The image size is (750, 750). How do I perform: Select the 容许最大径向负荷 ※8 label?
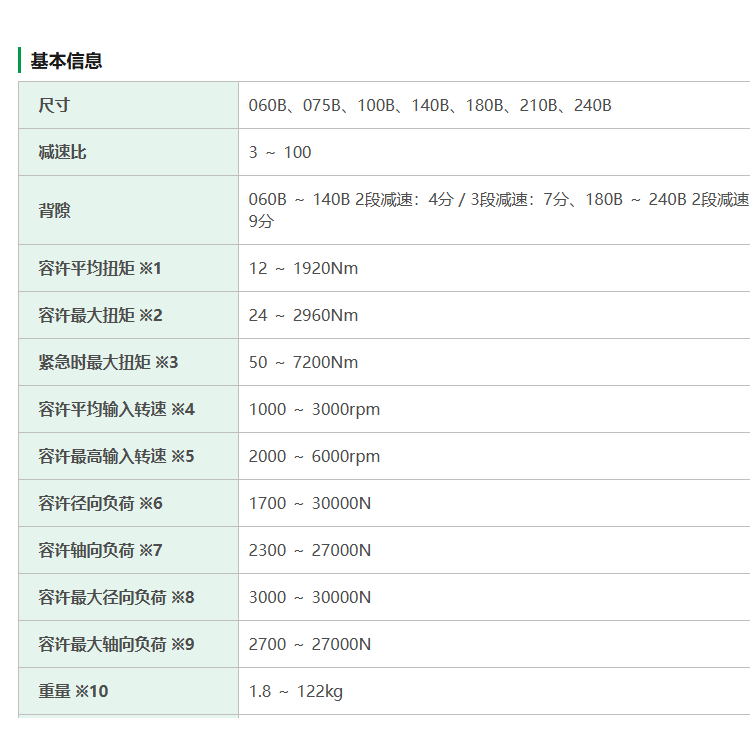(116, 597)
